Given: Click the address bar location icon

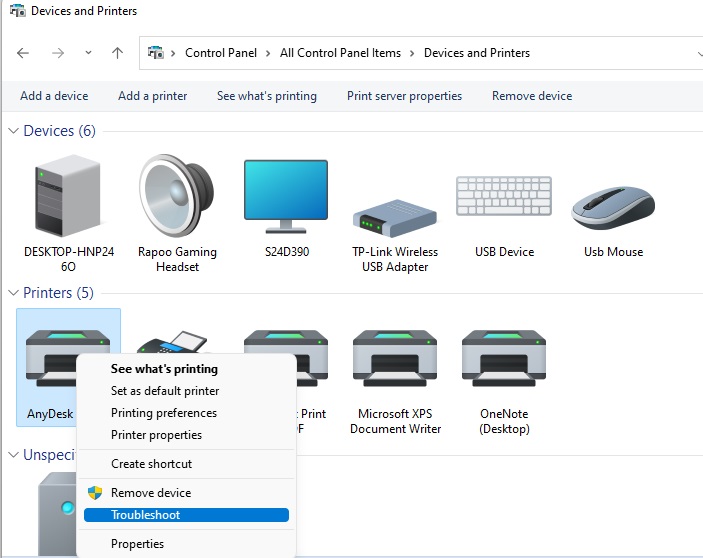Looking at the screenshot, I should [x=156, y=53].
